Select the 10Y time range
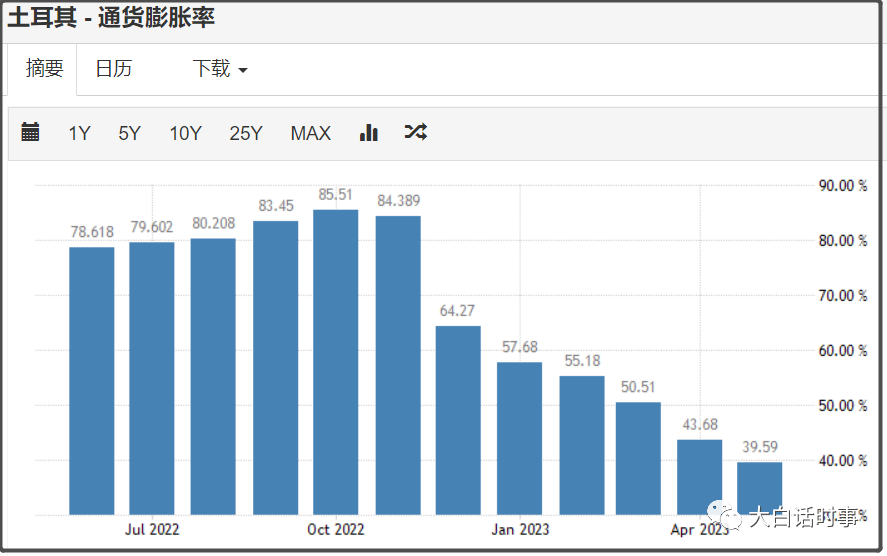The image size is (887, 556). click(x=186, y=133)
